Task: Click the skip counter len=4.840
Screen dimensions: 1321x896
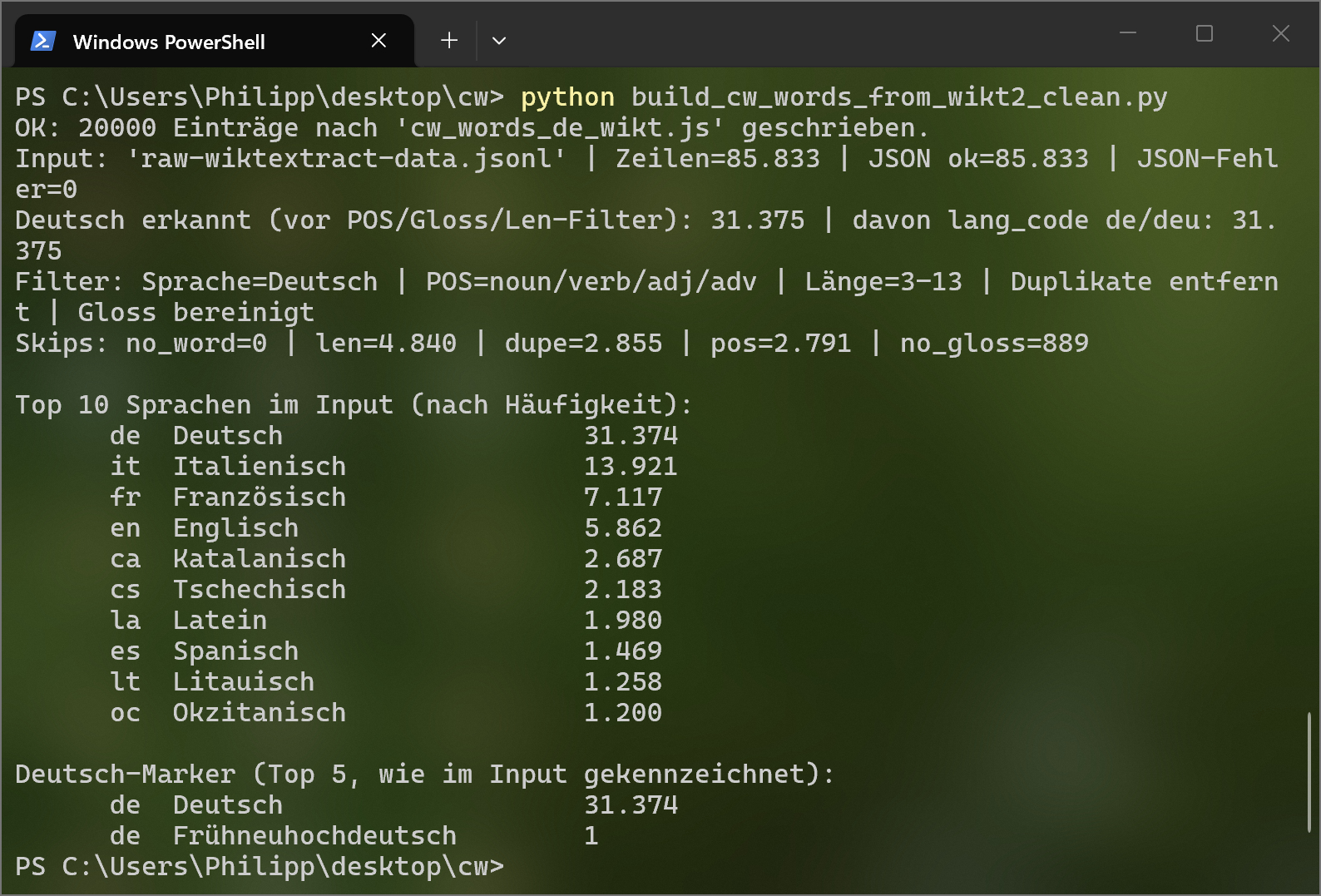Action: click(386, 344)
